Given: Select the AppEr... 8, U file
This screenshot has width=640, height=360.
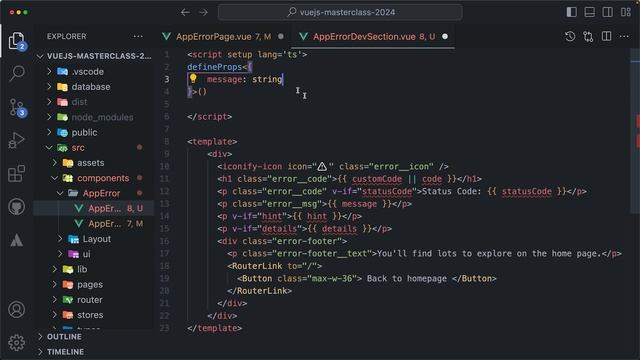Looking at the screenshot, I should tap(94, 208).
